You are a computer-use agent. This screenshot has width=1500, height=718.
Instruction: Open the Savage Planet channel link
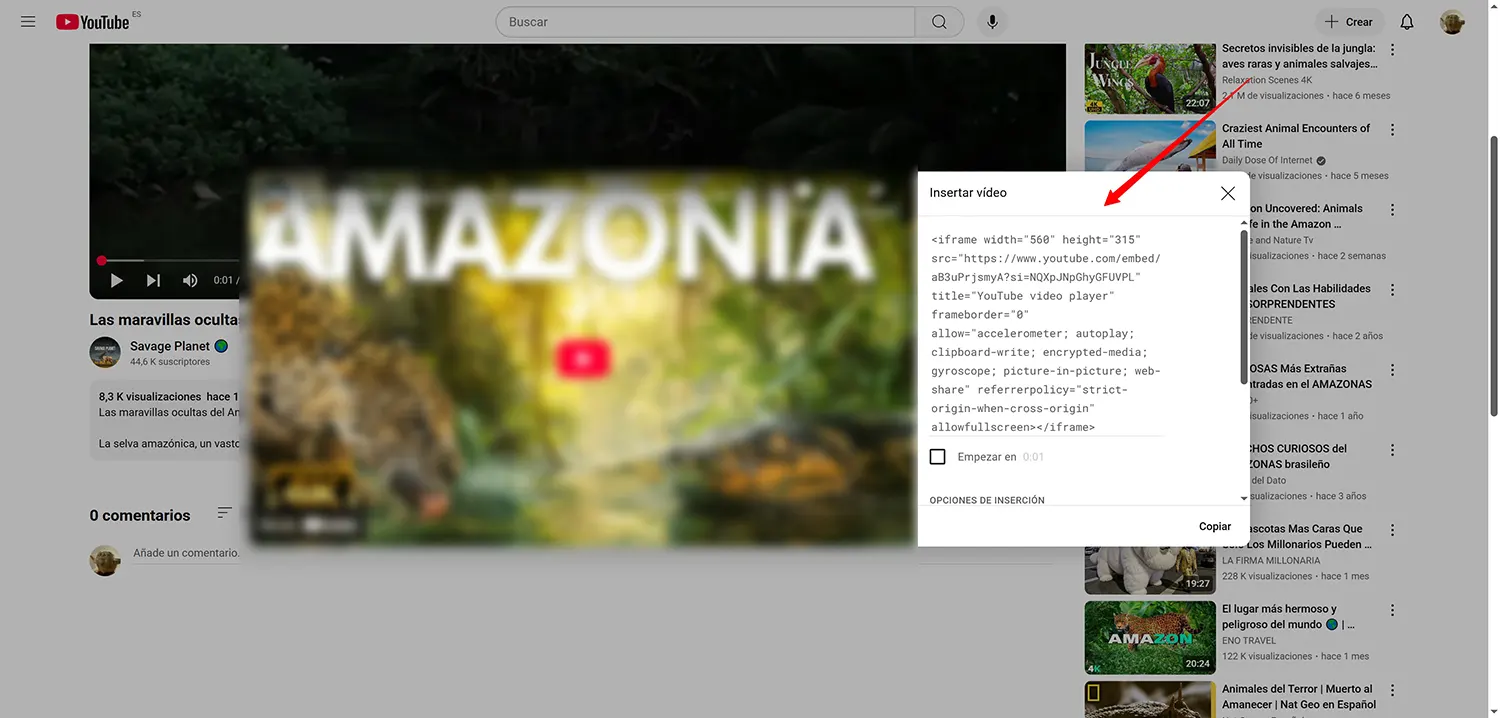tap(169, 346)
